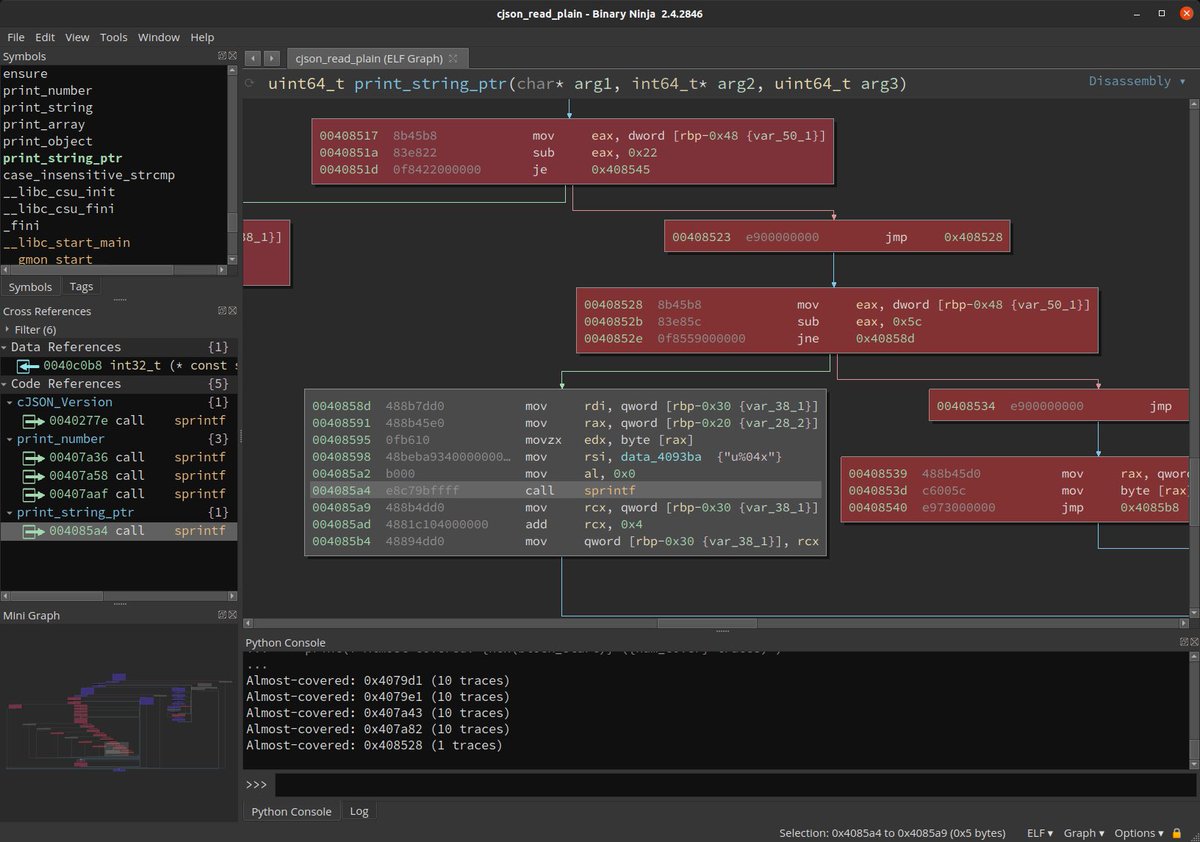
Task: Click the 'Almost-covered: 0x408528 (1 traces)' console line
Action: click(x=374, y=745)
